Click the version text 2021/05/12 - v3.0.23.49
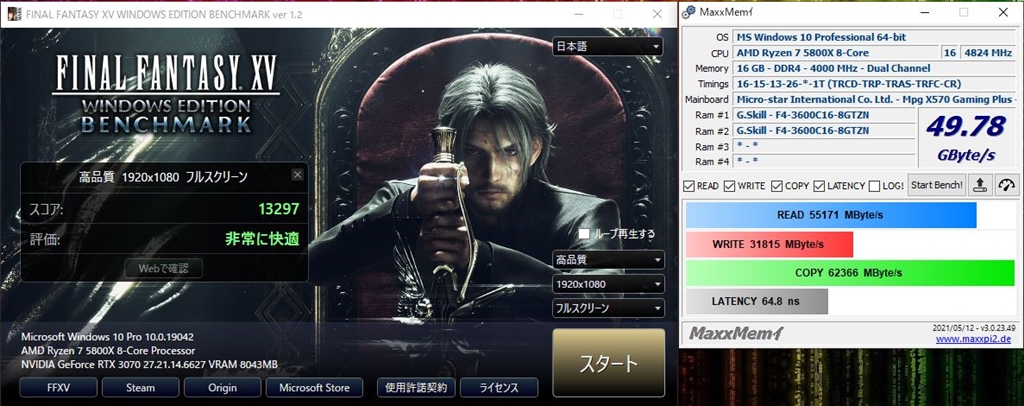 click(x=972, y=328)
